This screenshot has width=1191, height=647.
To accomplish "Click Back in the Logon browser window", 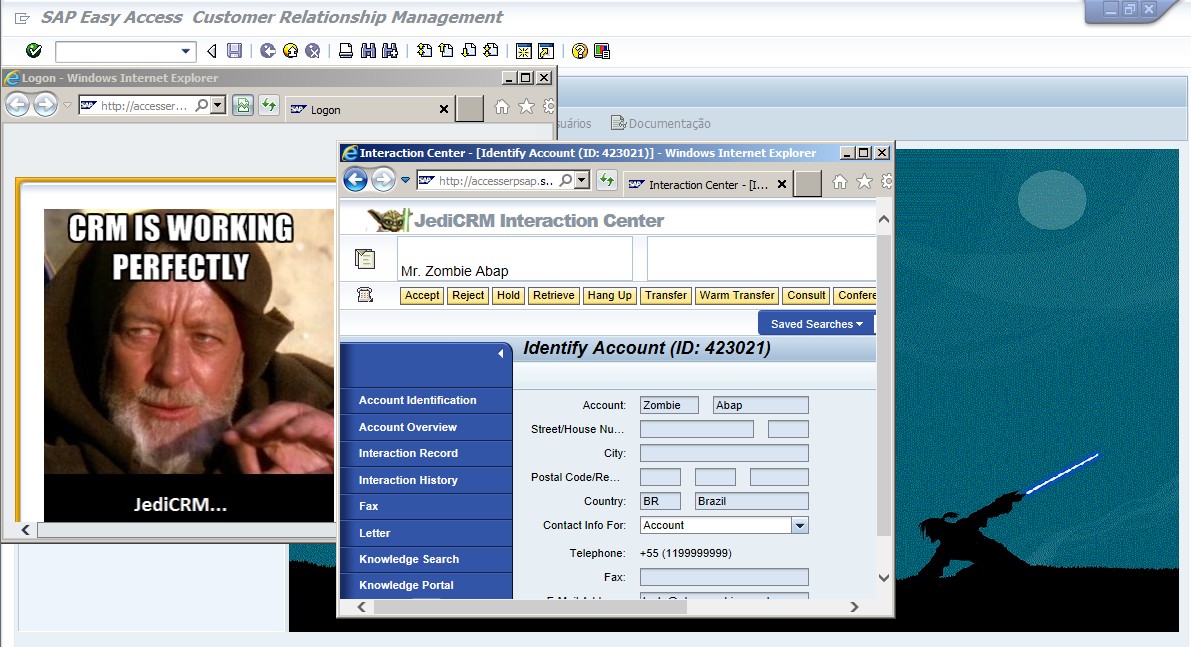I will pyautogui.click(x=17, y=105).
